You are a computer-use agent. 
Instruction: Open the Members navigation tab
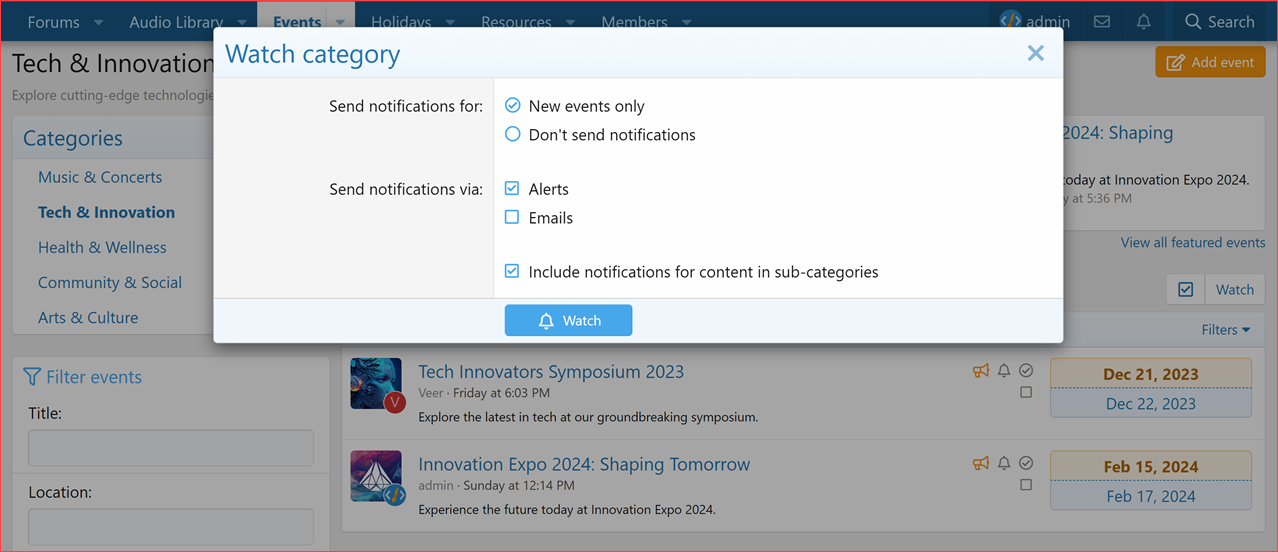point(634,22)
